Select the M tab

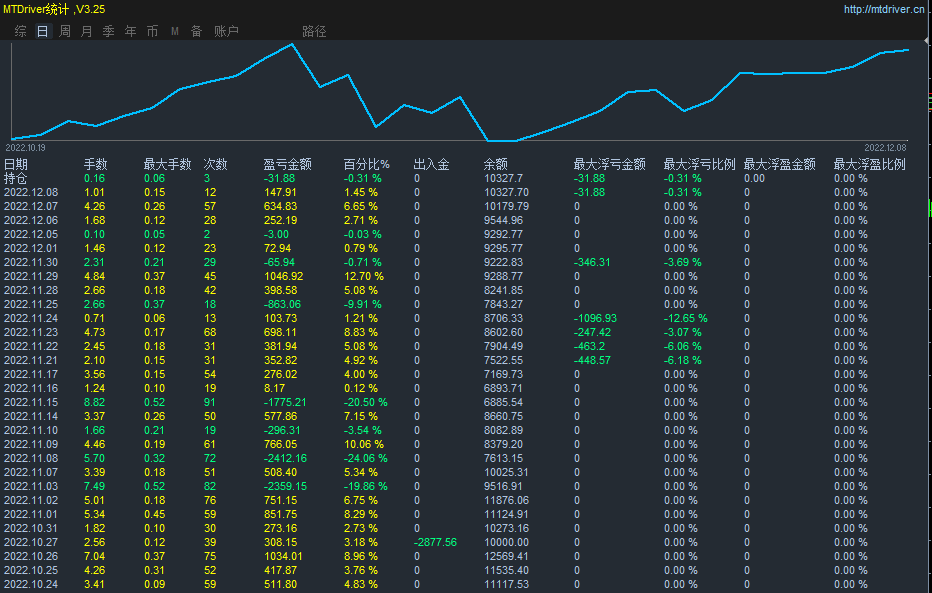[x=175, y=31]
